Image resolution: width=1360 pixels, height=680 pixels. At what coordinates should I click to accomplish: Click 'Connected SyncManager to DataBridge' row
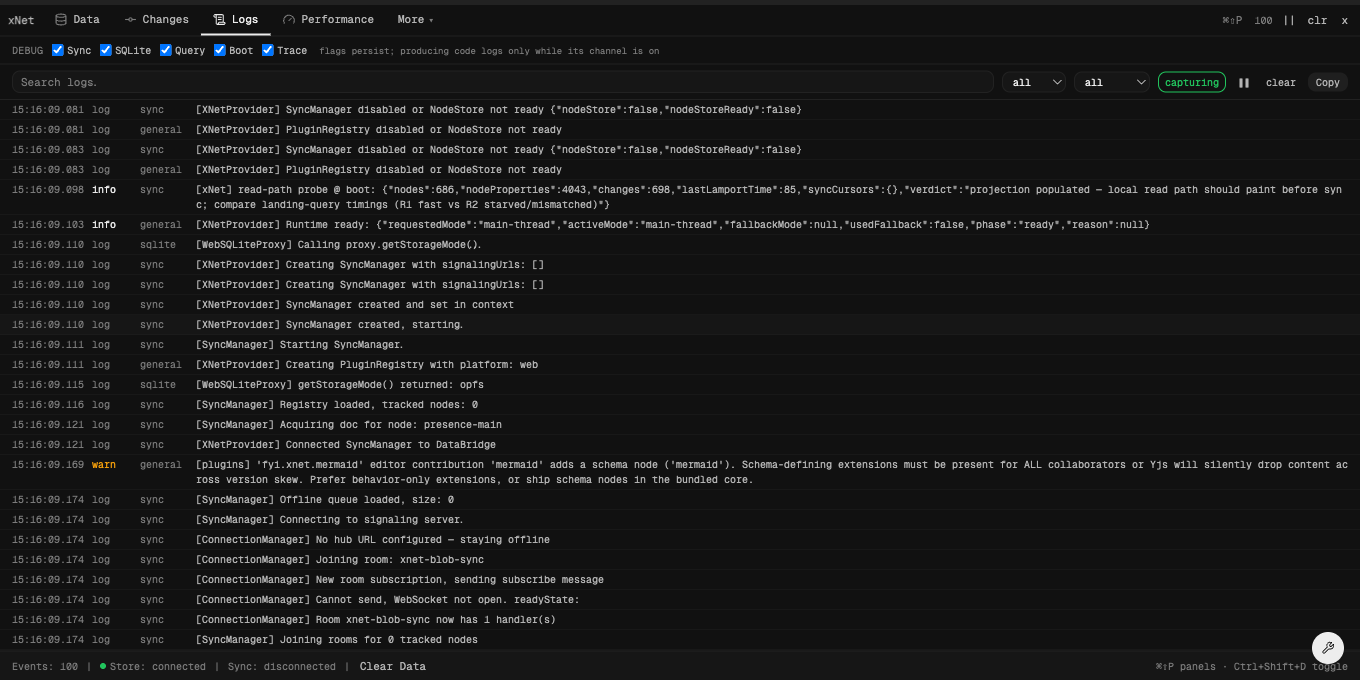click(680, 445)
